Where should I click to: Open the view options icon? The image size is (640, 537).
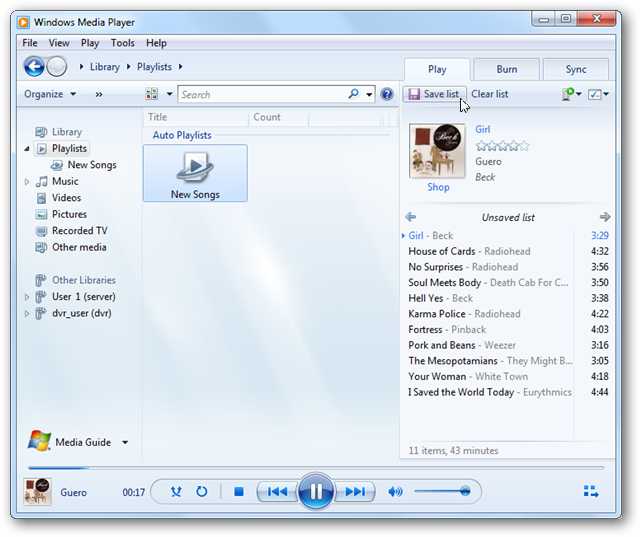[152, 94]
